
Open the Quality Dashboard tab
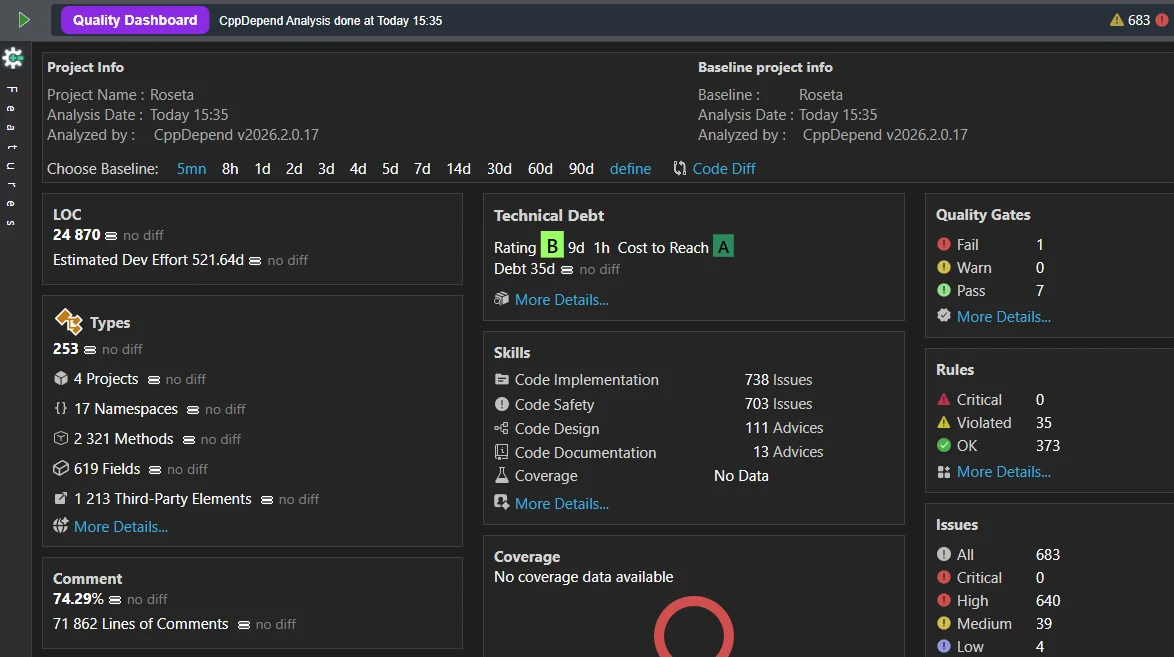pyautogui.click(x=135, y=20)
